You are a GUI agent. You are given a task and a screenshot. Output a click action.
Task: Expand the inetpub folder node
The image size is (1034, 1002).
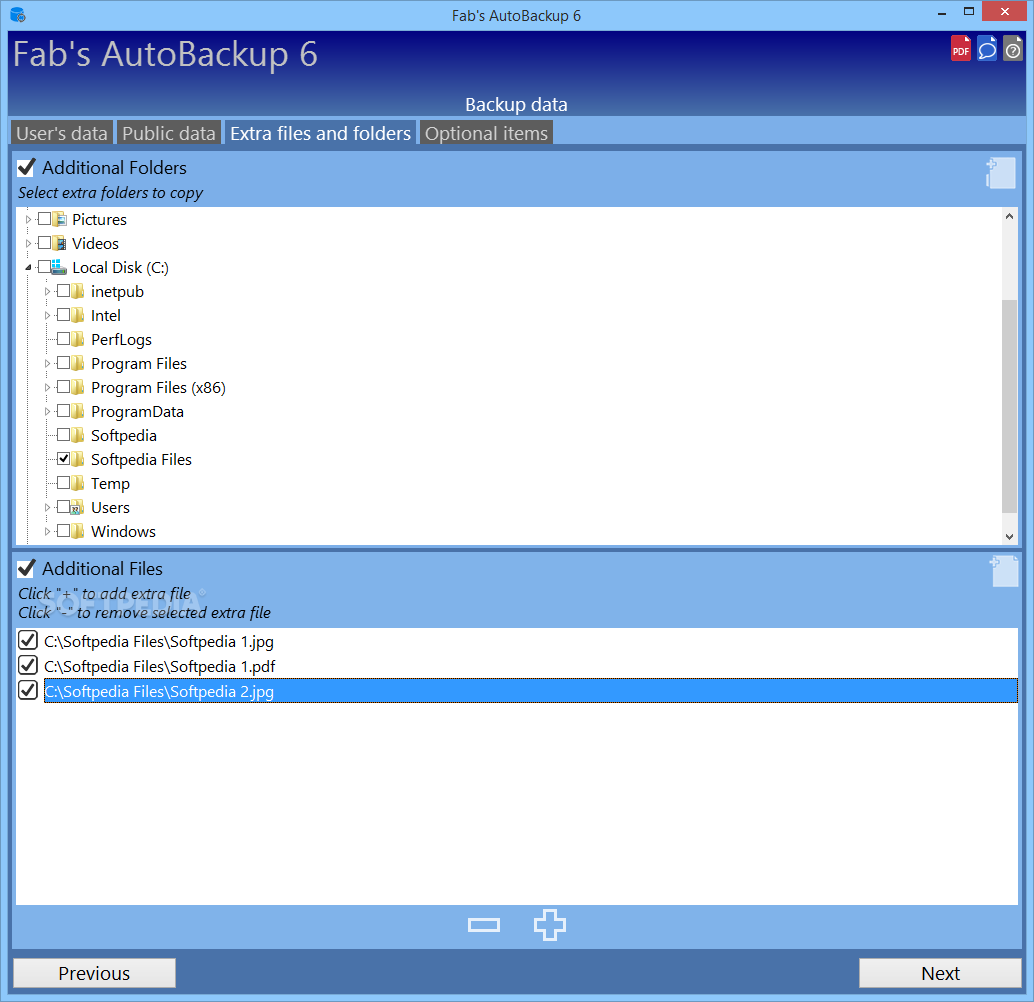click(x=47, y=291)
